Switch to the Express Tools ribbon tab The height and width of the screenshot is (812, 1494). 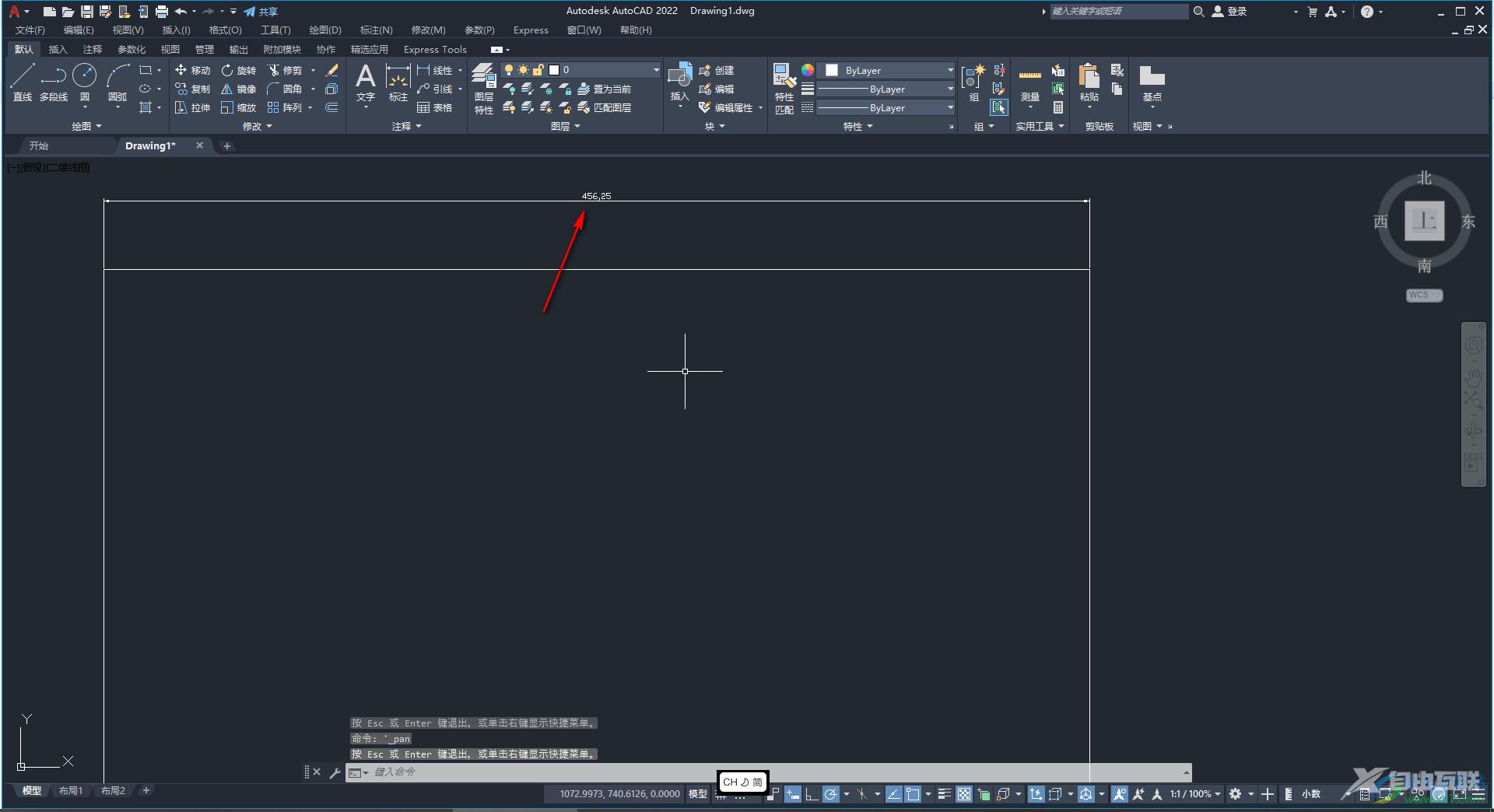[x=435, y=49]
